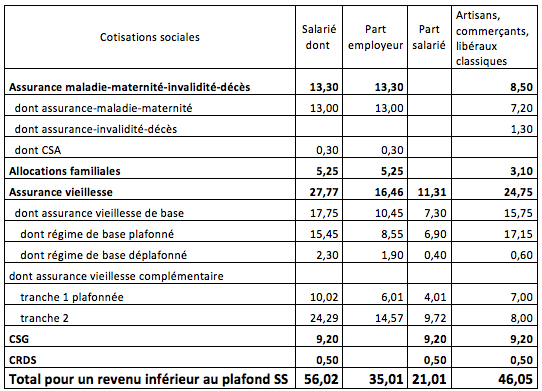Select 'dont assurance vieillesse de base' label
542x391 pixels.
coord(99,213)
